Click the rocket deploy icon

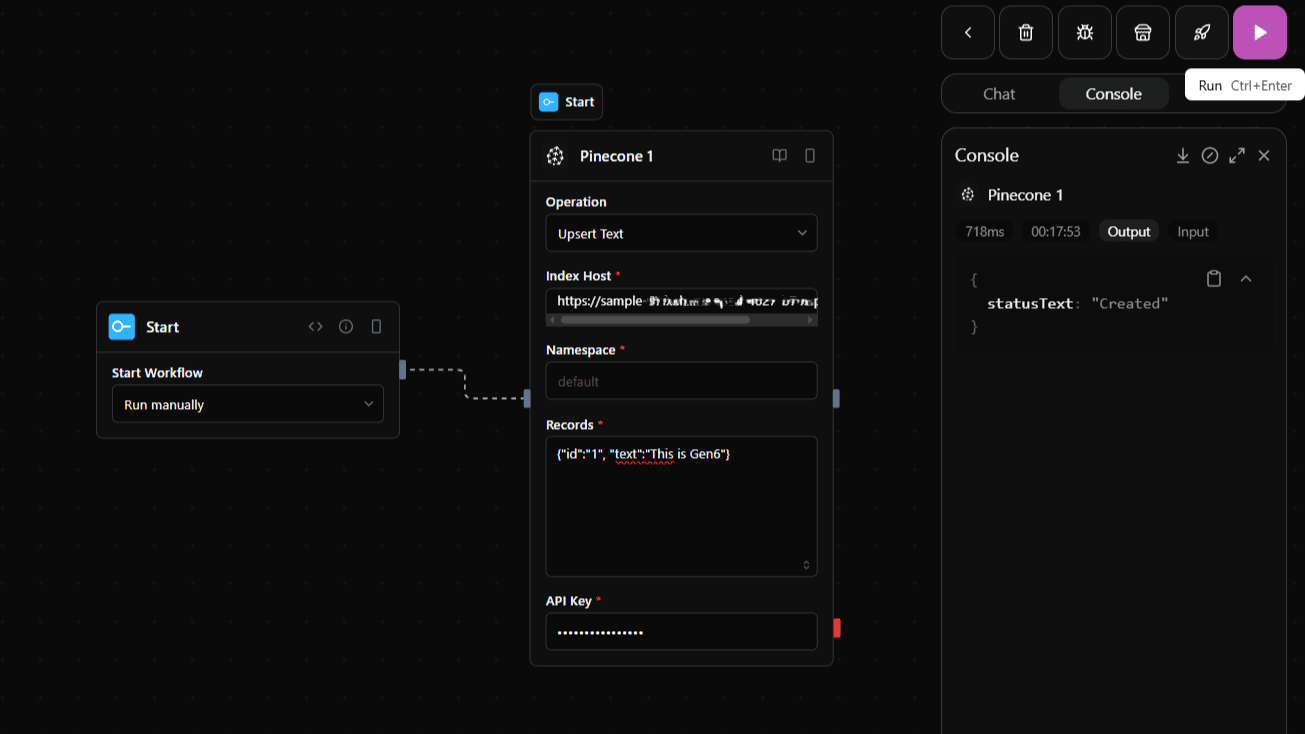click(x=1201, y=33)
